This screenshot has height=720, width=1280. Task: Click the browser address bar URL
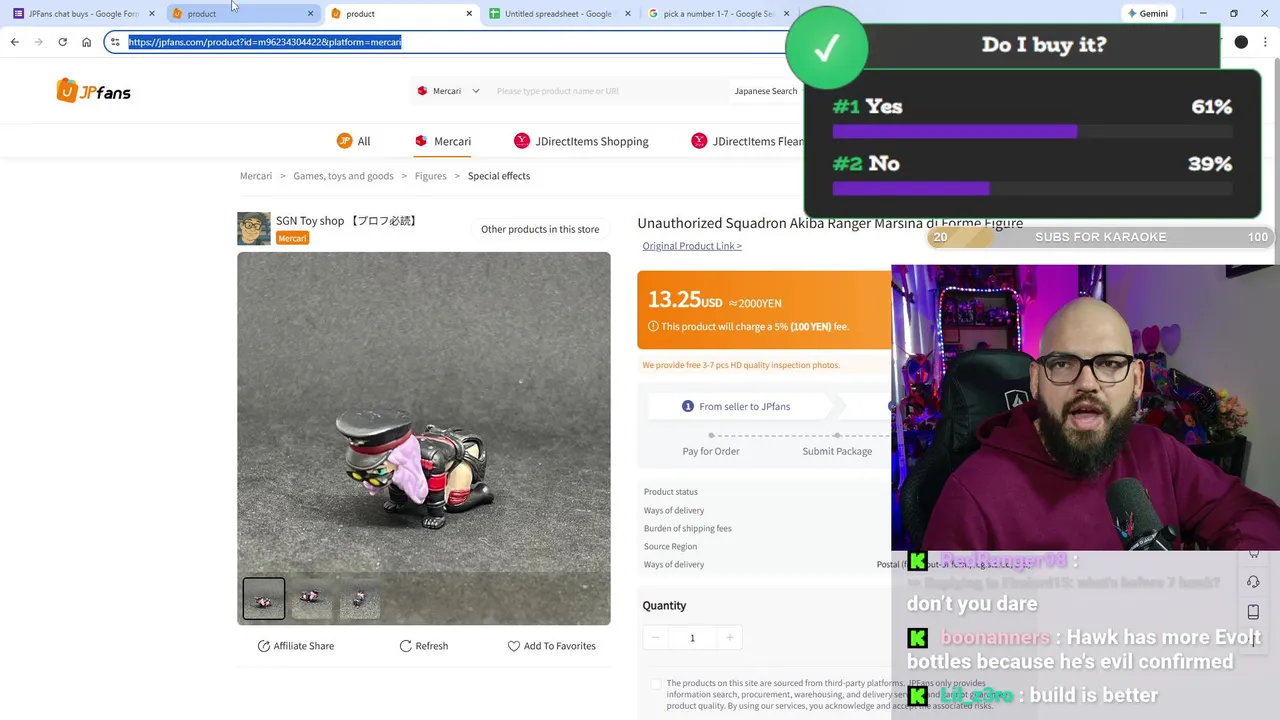pyautogui.click(x=264, y=42)
